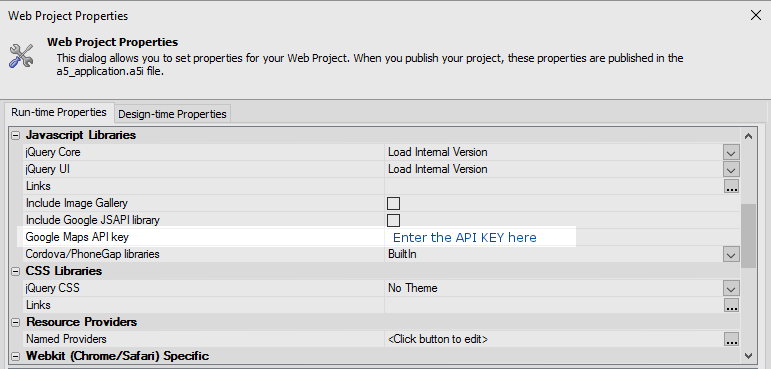Open the jQuery Core dropdown
This screenshot has width=771, height=369.
731,153
